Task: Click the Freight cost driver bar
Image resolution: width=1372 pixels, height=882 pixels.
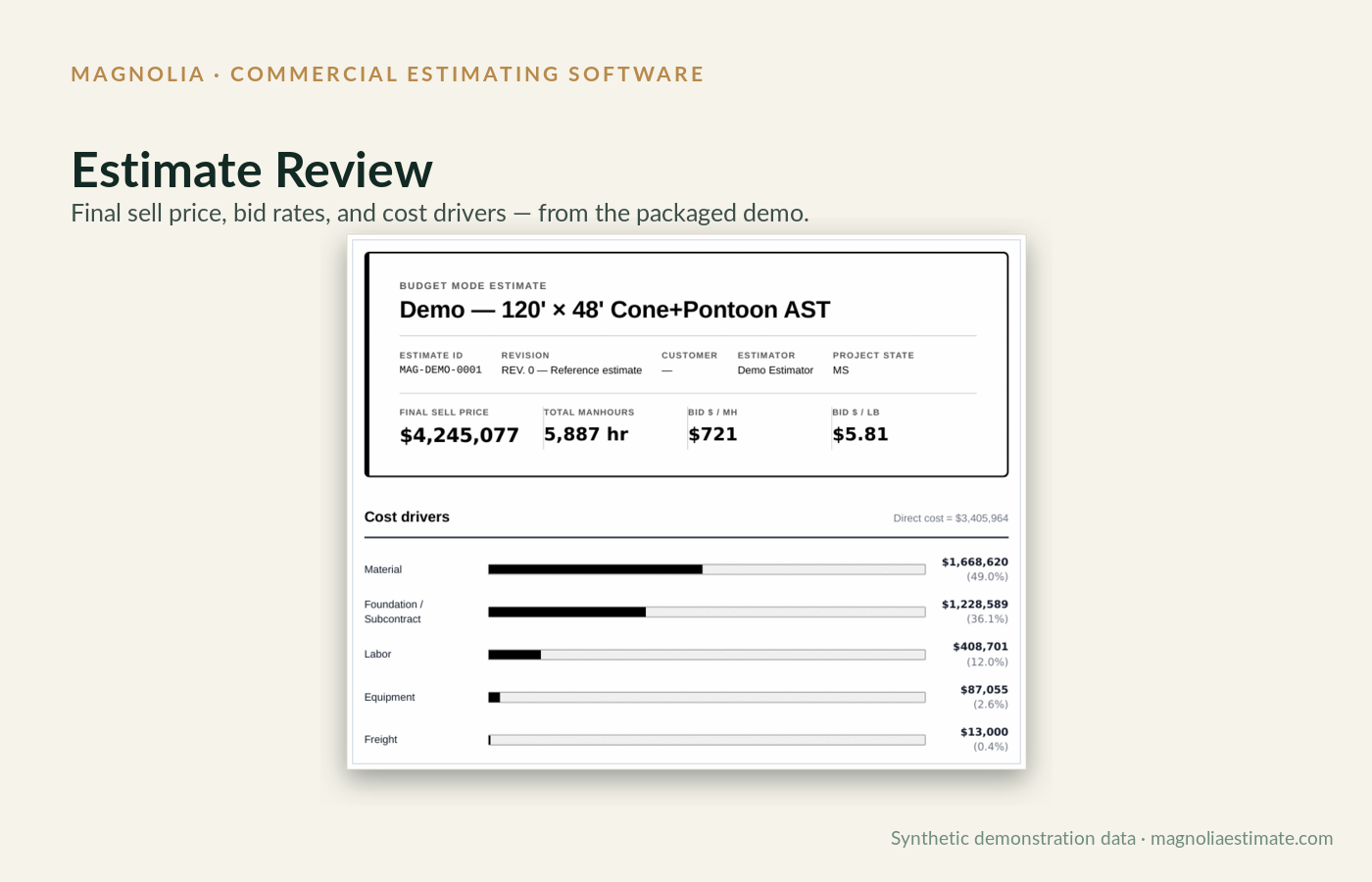Action: point(707,740)
